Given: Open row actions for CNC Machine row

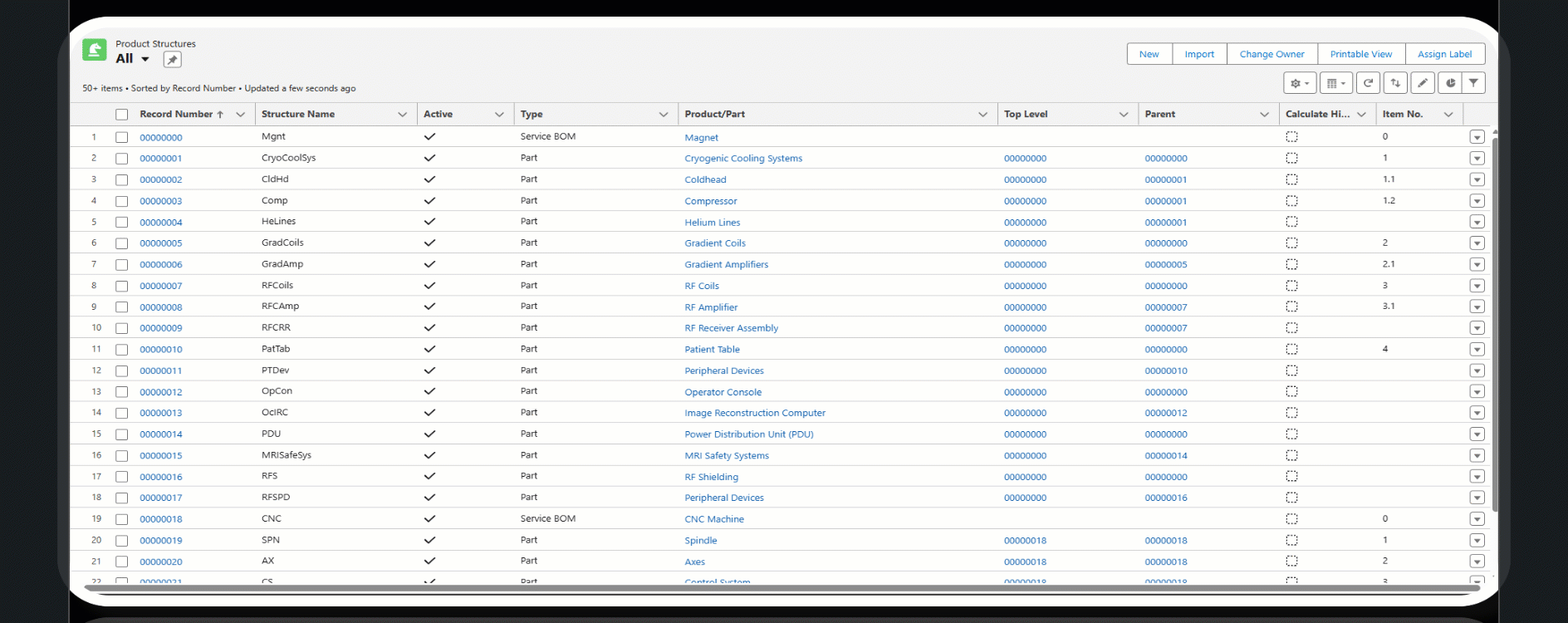Looking at the screenshot, I should (1477, 519).
